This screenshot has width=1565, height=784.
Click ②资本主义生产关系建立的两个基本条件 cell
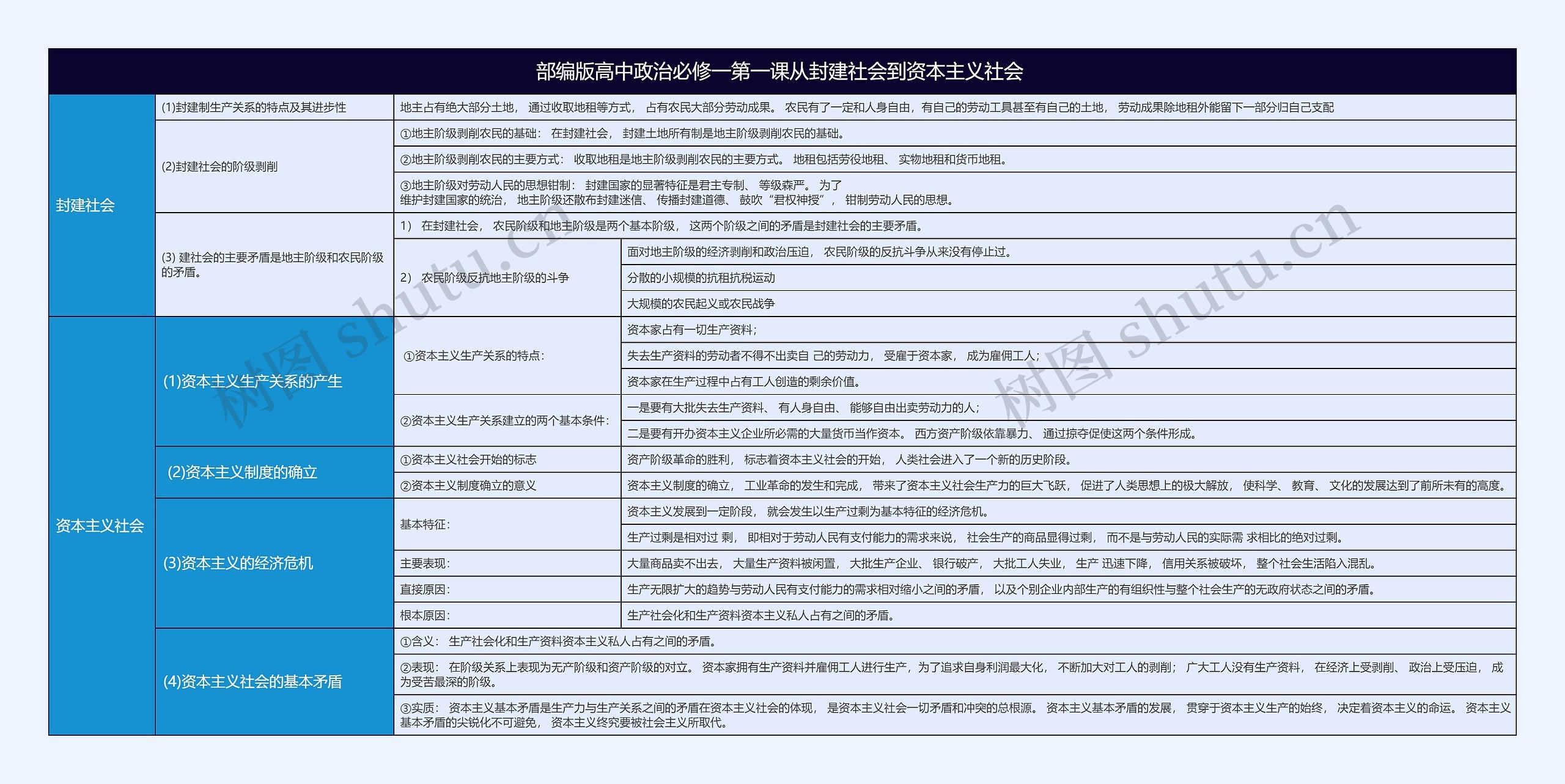coord(507,420)
